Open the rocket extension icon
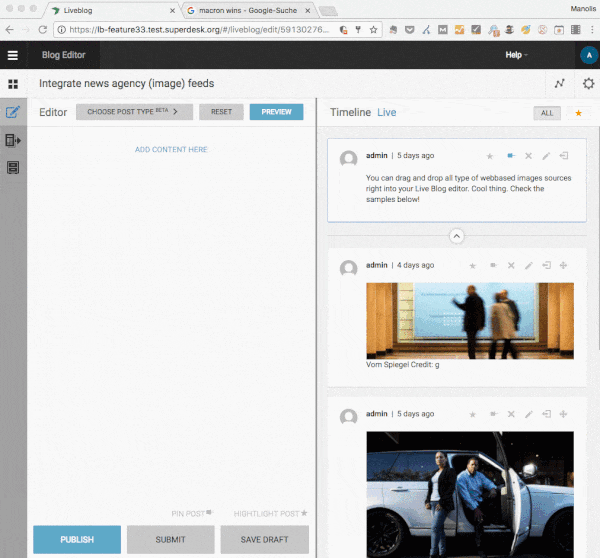The height and width of the screenshot is (558, 600). (526, 29)
